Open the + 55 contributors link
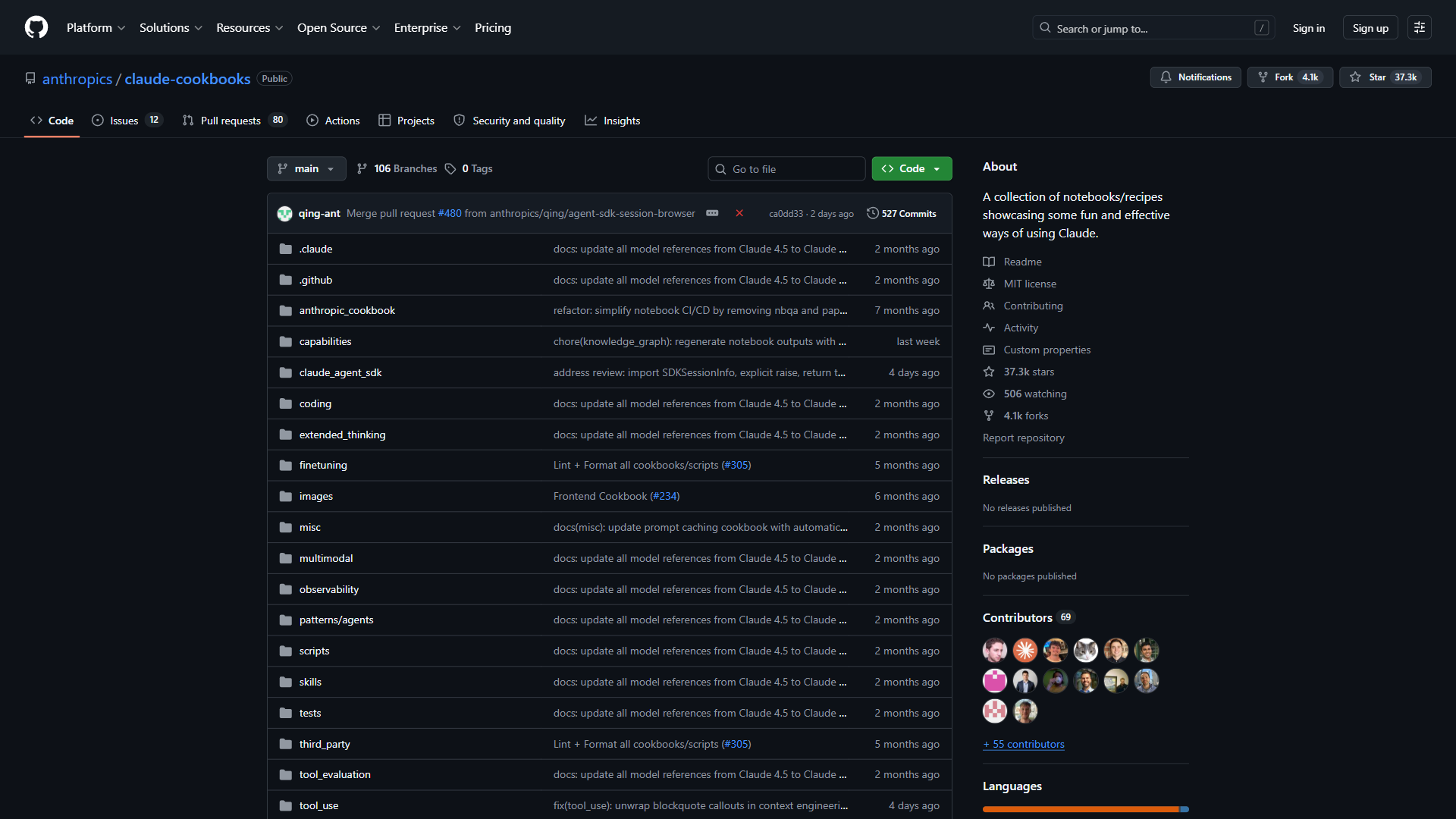 click(1024, 744)
